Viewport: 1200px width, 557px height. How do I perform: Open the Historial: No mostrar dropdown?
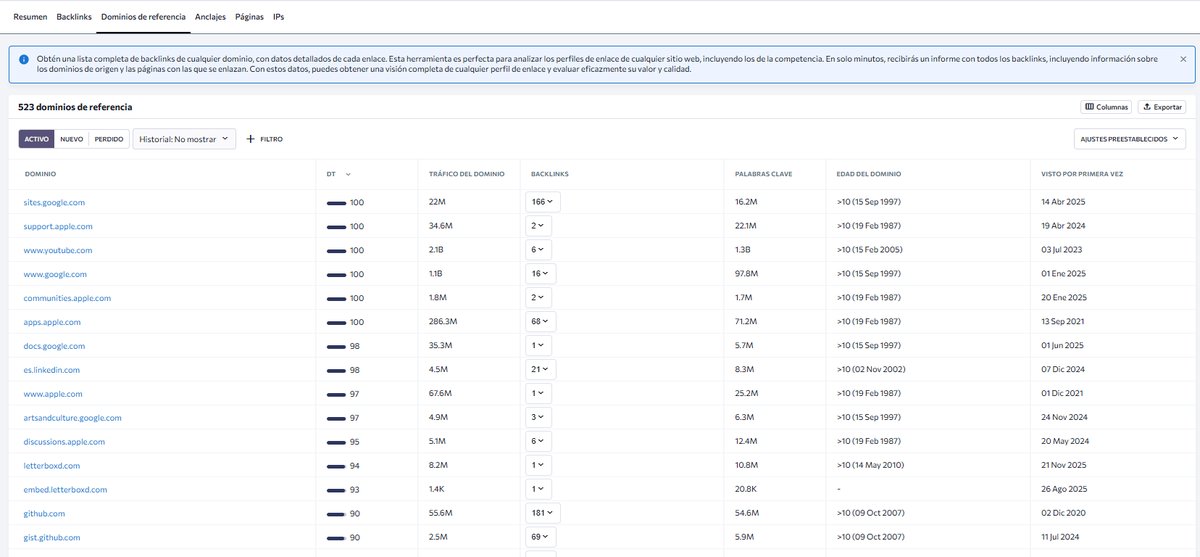[184, 139]
